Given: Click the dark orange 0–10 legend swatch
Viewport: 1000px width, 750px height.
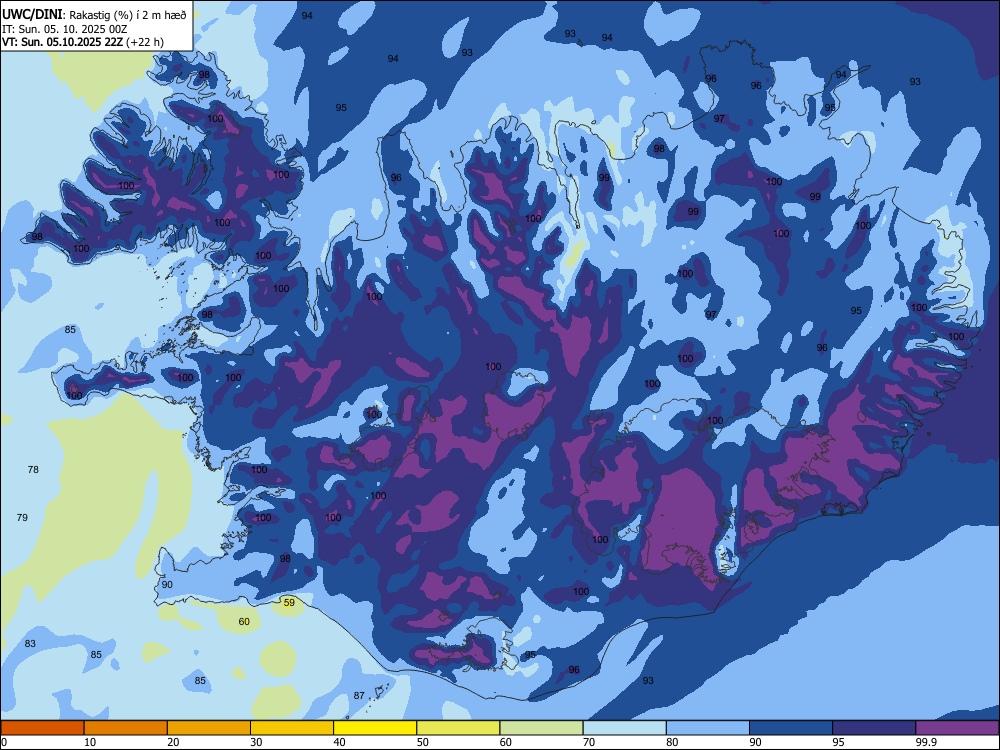Looking at the screenshot, I should 42,728.
